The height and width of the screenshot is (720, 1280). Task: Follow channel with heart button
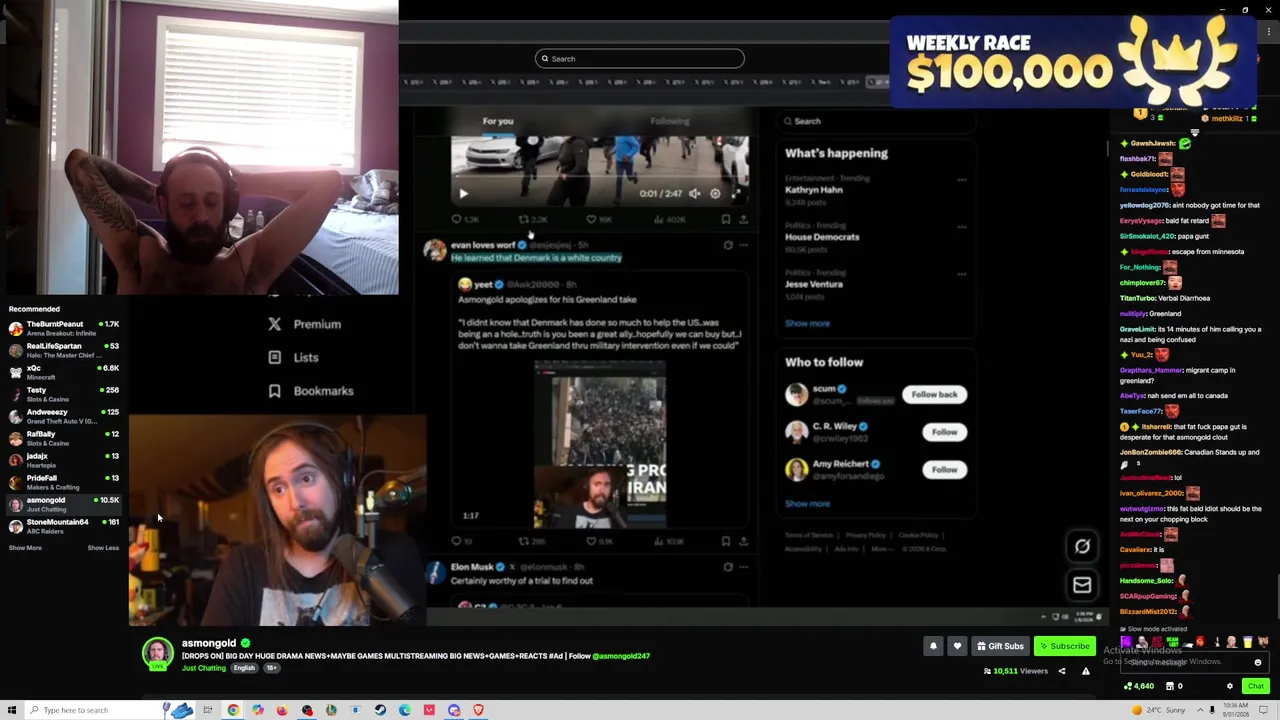(x=957, y=646)
